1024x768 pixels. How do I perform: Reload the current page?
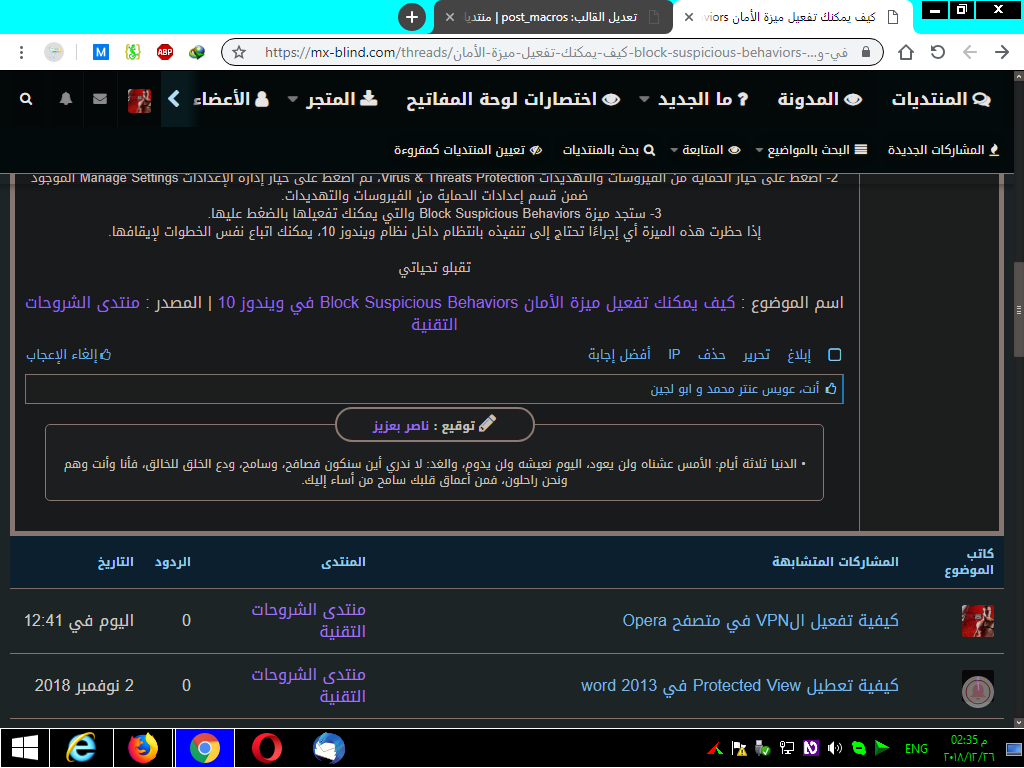click(x=938, y=52)
